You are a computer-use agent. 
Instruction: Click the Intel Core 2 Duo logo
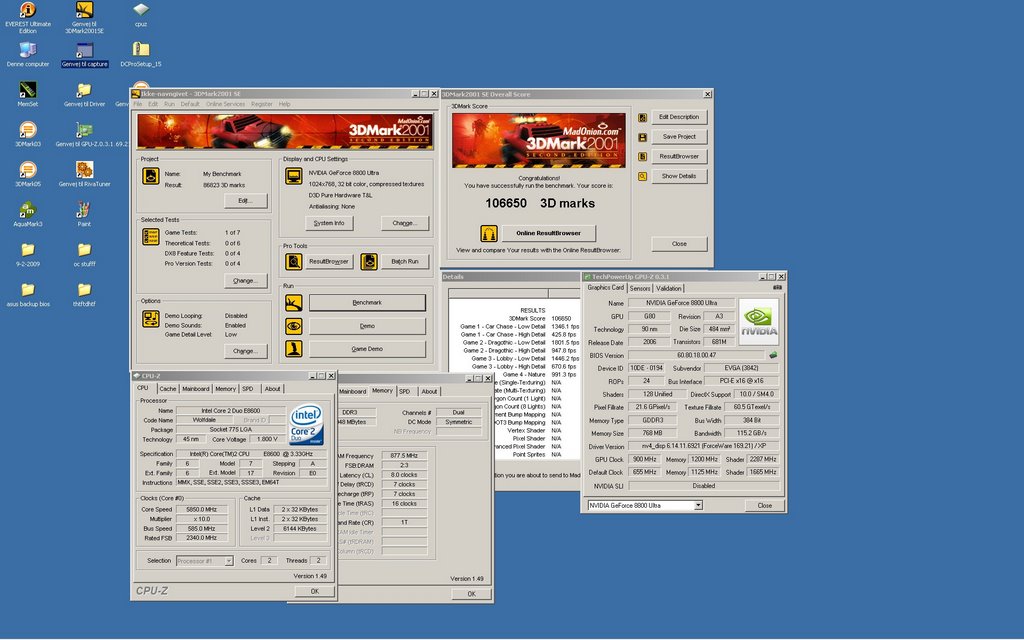point(307,425)
